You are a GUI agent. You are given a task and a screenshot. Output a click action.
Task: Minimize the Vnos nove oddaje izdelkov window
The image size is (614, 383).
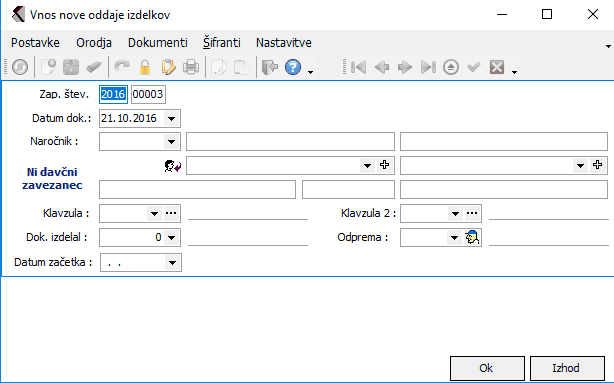(502, 14)
